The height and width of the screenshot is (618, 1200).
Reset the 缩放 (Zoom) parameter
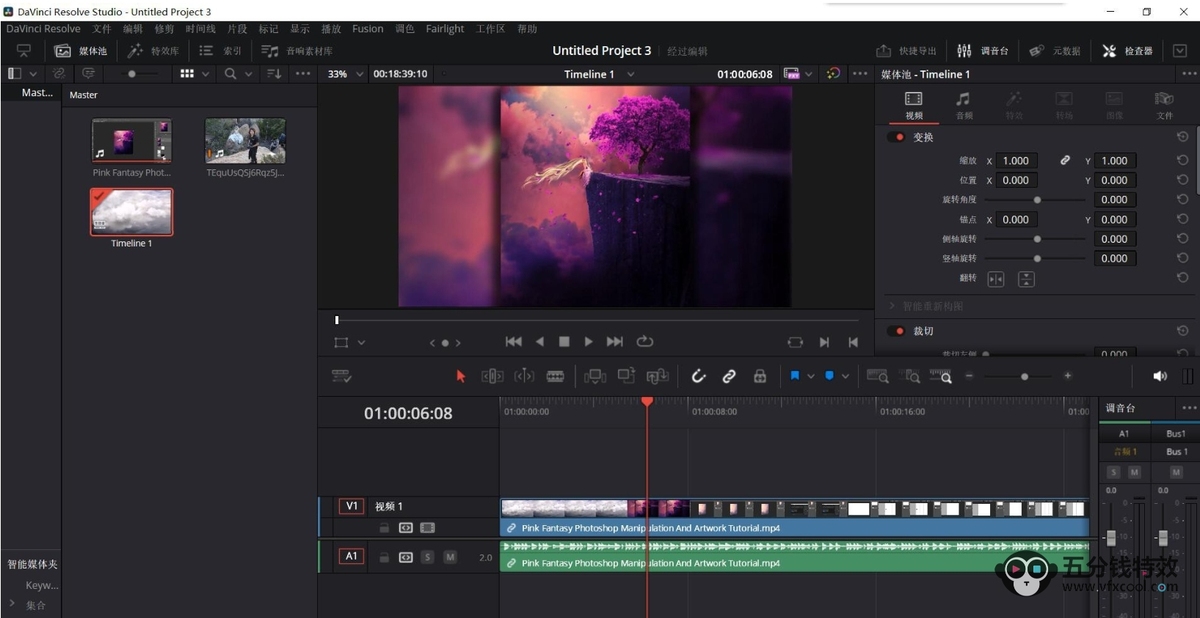coord(1182,160)
